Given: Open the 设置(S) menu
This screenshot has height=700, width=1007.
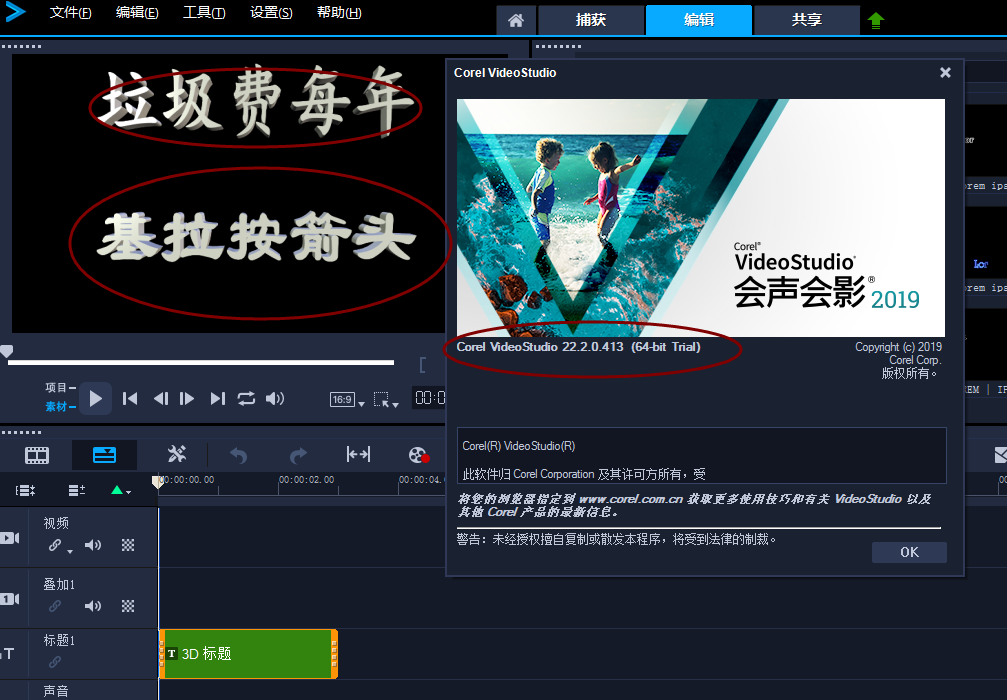Looking at the screenshot, I should point(270,13).
